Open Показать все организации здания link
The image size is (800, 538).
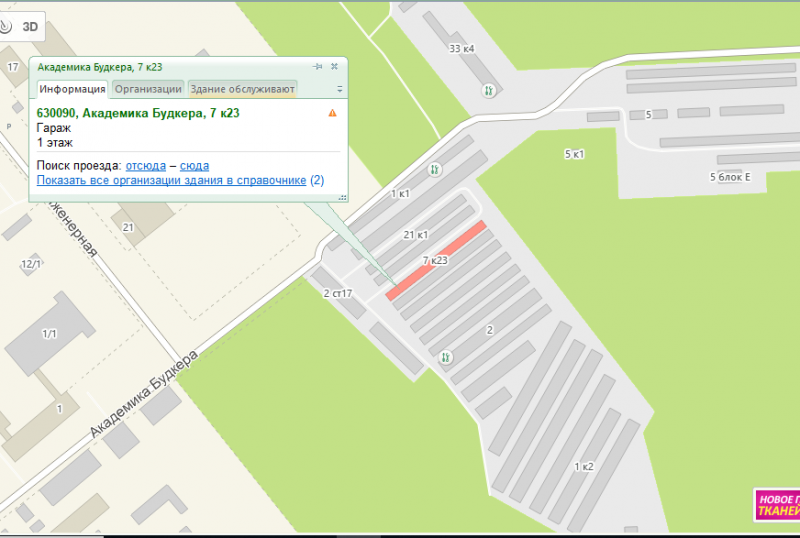coord(171,180)
